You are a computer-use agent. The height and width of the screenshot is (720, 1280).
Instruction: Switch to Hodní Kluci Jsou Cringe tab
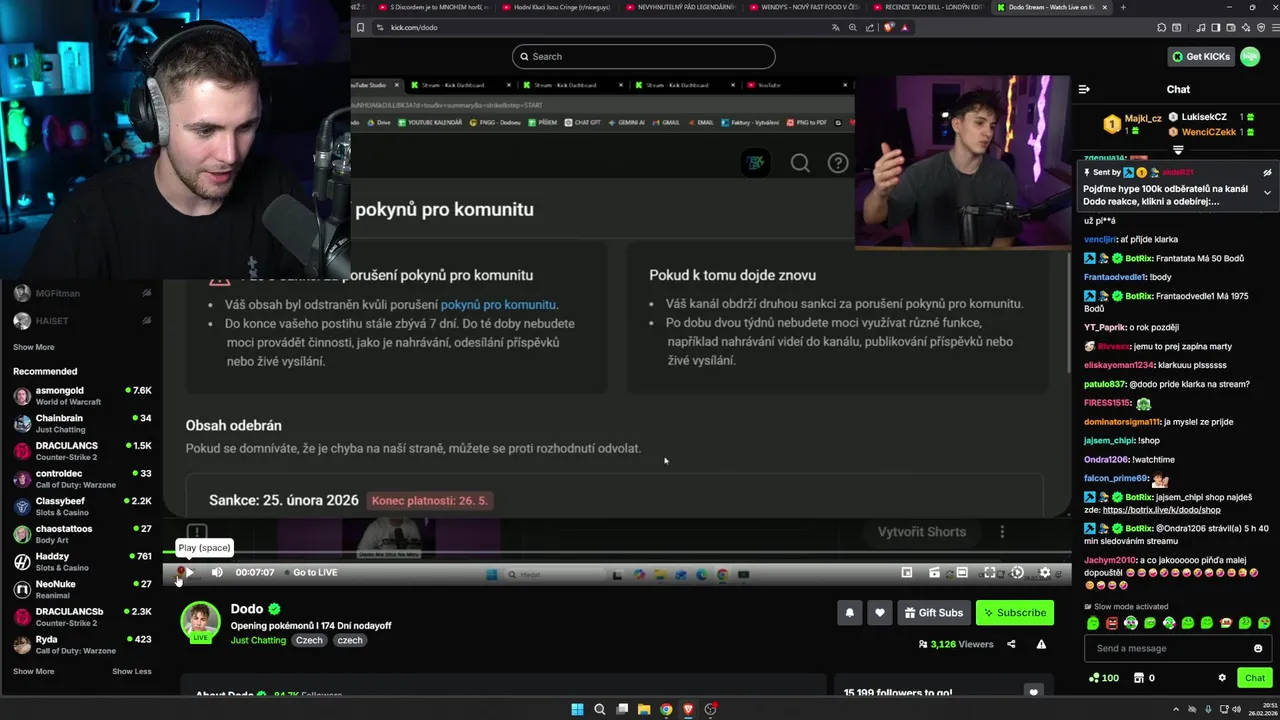tap(558, 7)
